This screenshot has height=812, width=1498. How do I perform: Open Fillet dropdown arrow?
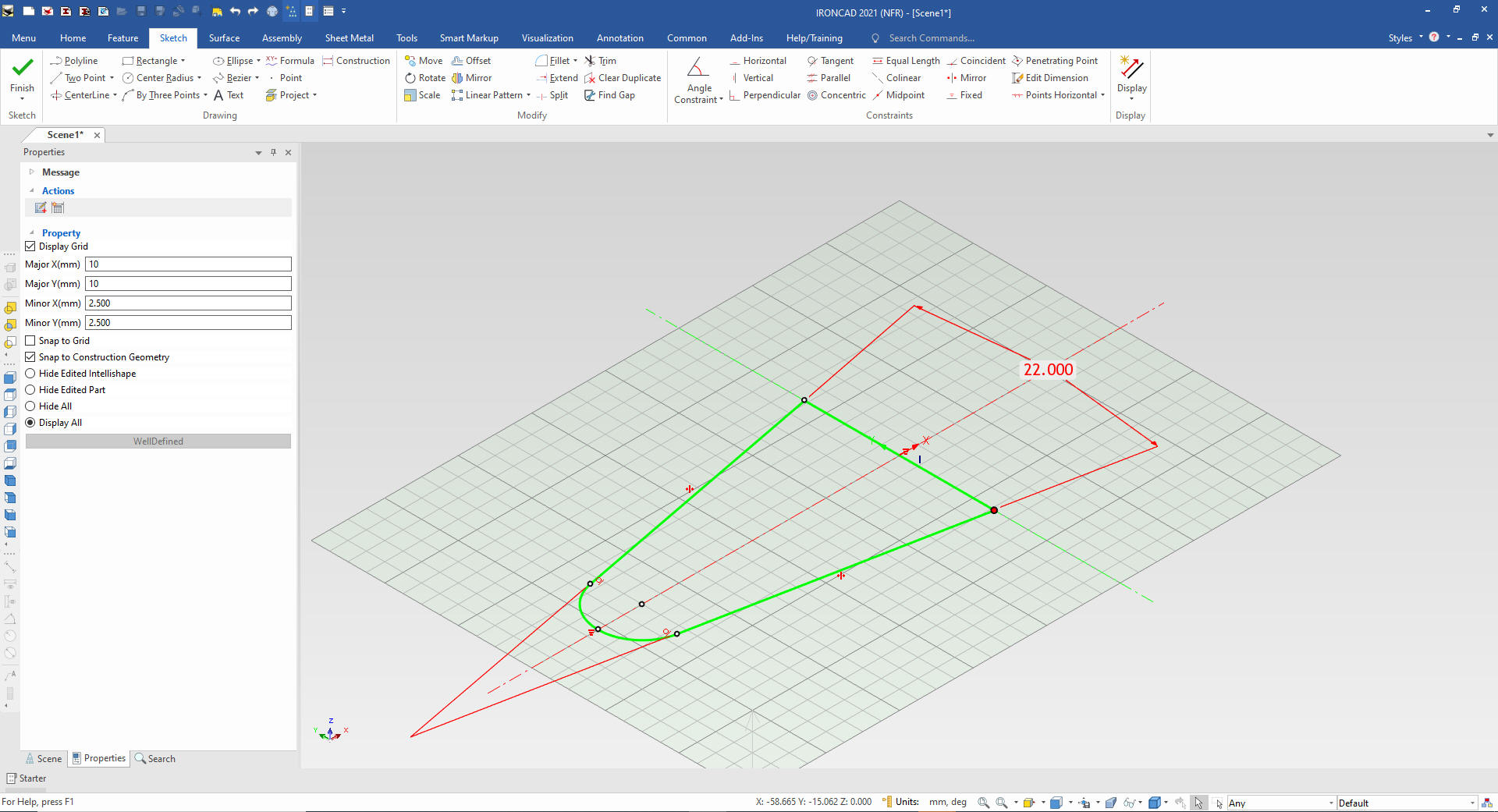click(x=575, y=61)
